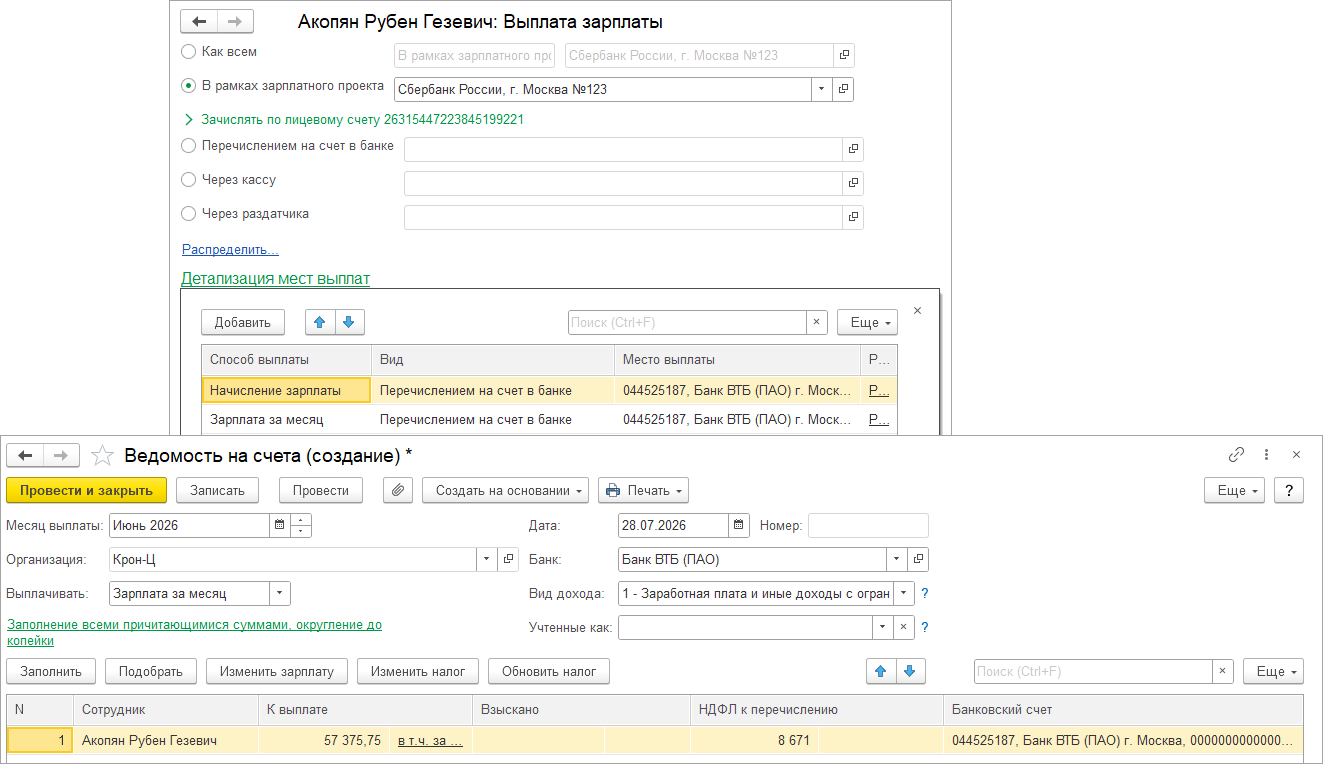Copy link to Ведомость document
The width and height of the screenshot is (1323, 764).
1237,454
